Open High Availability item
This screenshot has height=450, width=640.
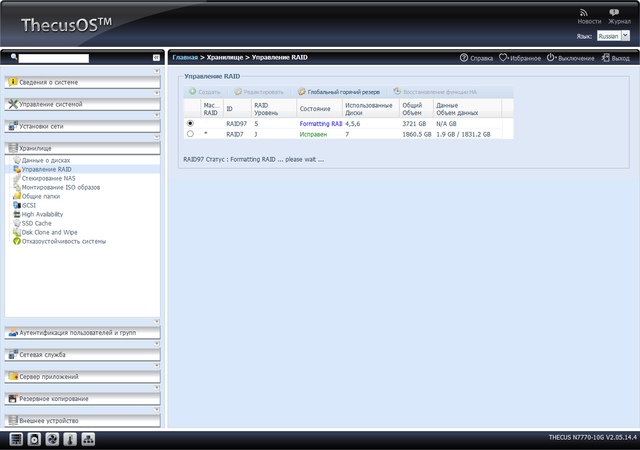42,214
